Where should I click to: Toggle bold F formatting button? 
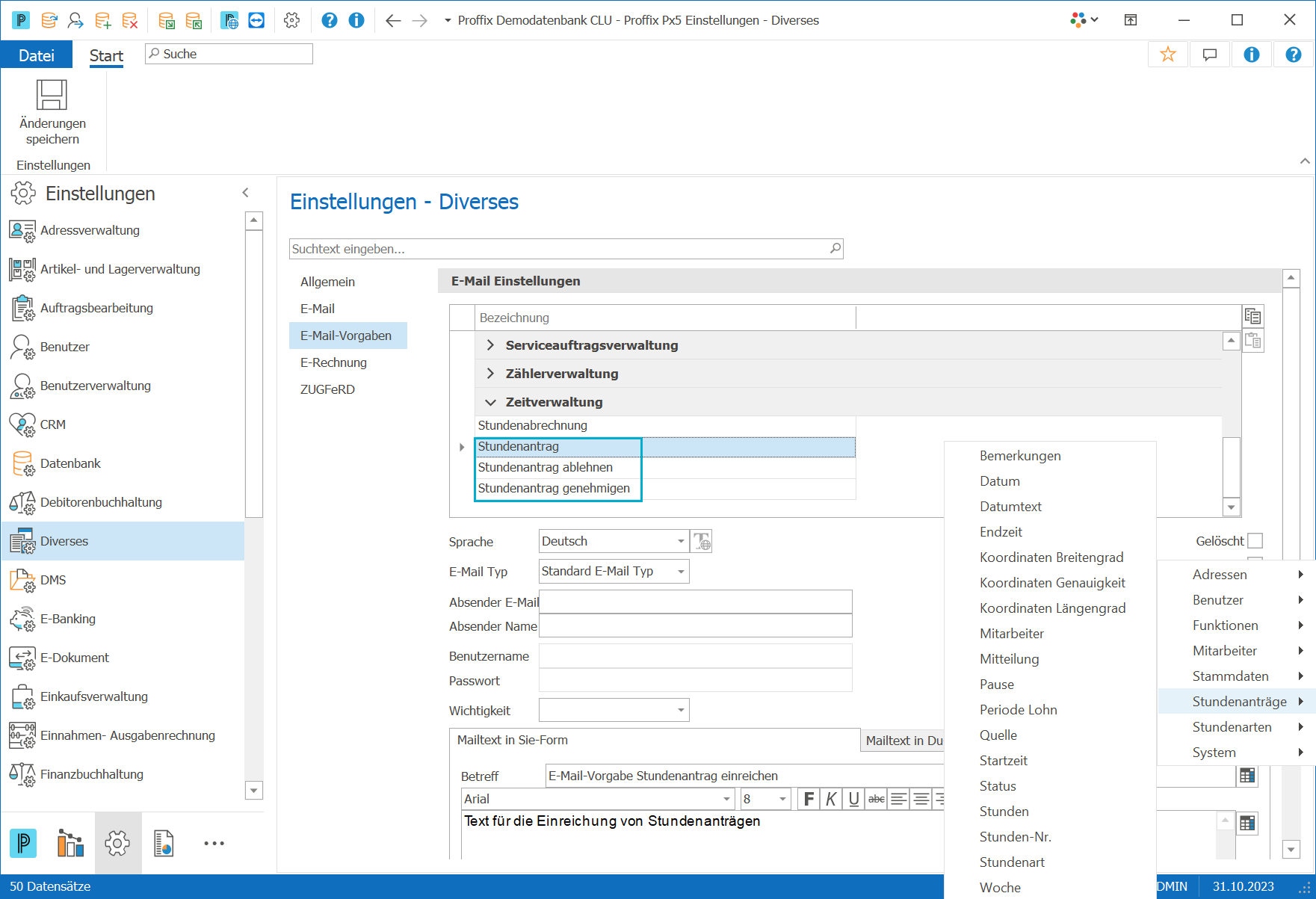(x=809, y=799)
